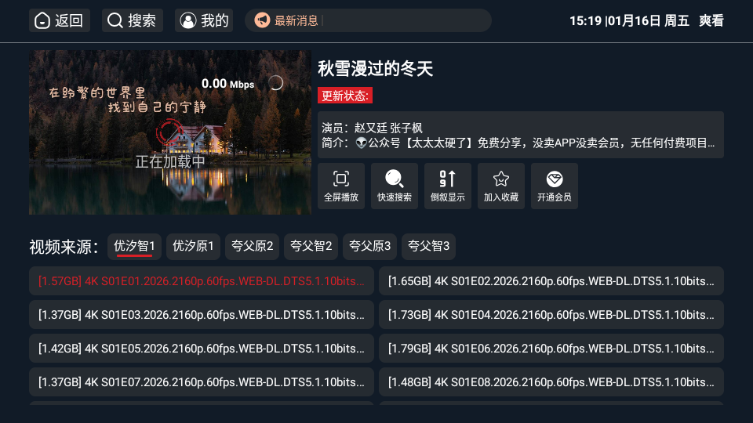Image resolution: width=753 pixels, height=423 pixels.
Task: Play episode S01E08 [1.48GB]
Action: click(x=551, y=382)
